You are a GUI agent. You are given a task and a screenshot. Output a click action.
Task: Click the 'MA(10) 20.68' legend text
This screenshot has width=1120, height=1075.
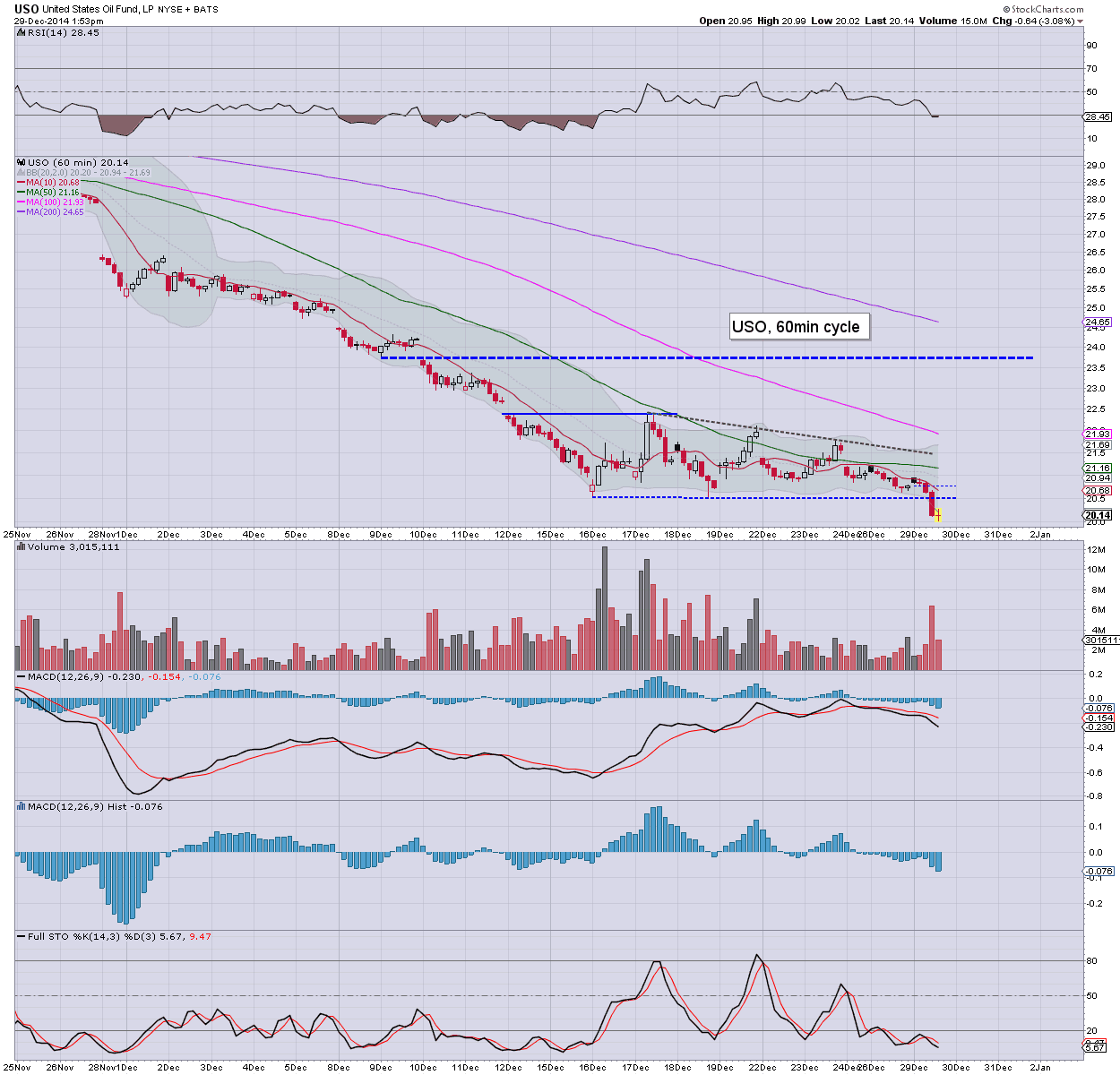pyautogui.click(x=52, y=182)
